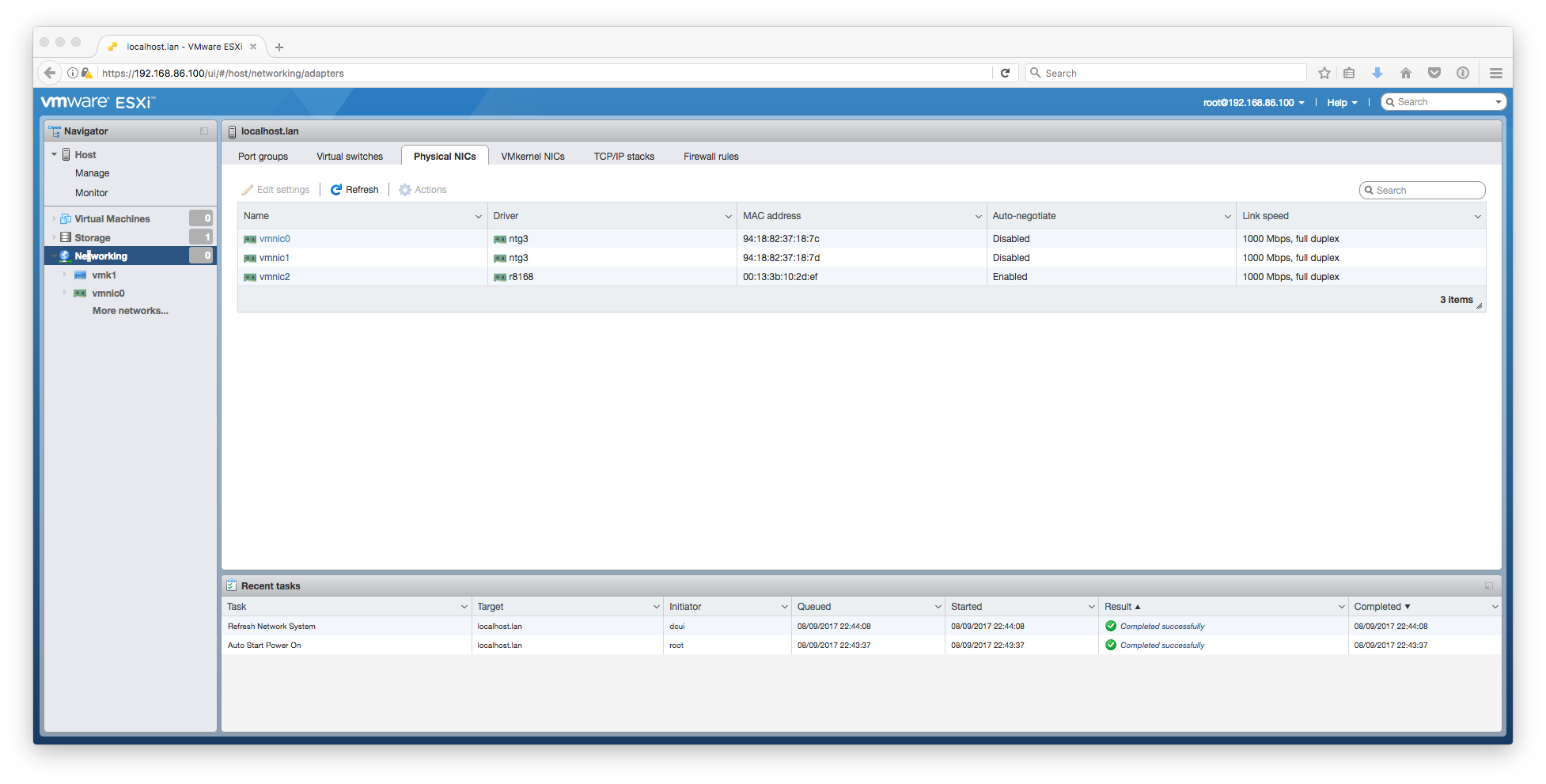The height and width of the screenshot is (784, 1546).
Task: Select Networking in the Navigator
Action: click(x=130, y=256)
